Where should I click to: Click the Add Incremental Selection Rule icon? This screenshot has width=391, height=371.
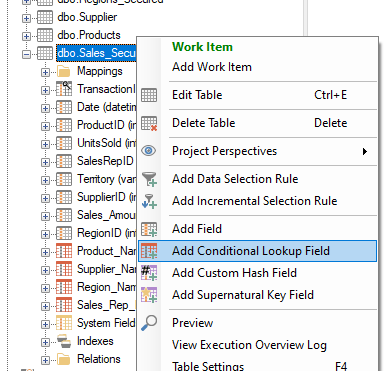149,201
